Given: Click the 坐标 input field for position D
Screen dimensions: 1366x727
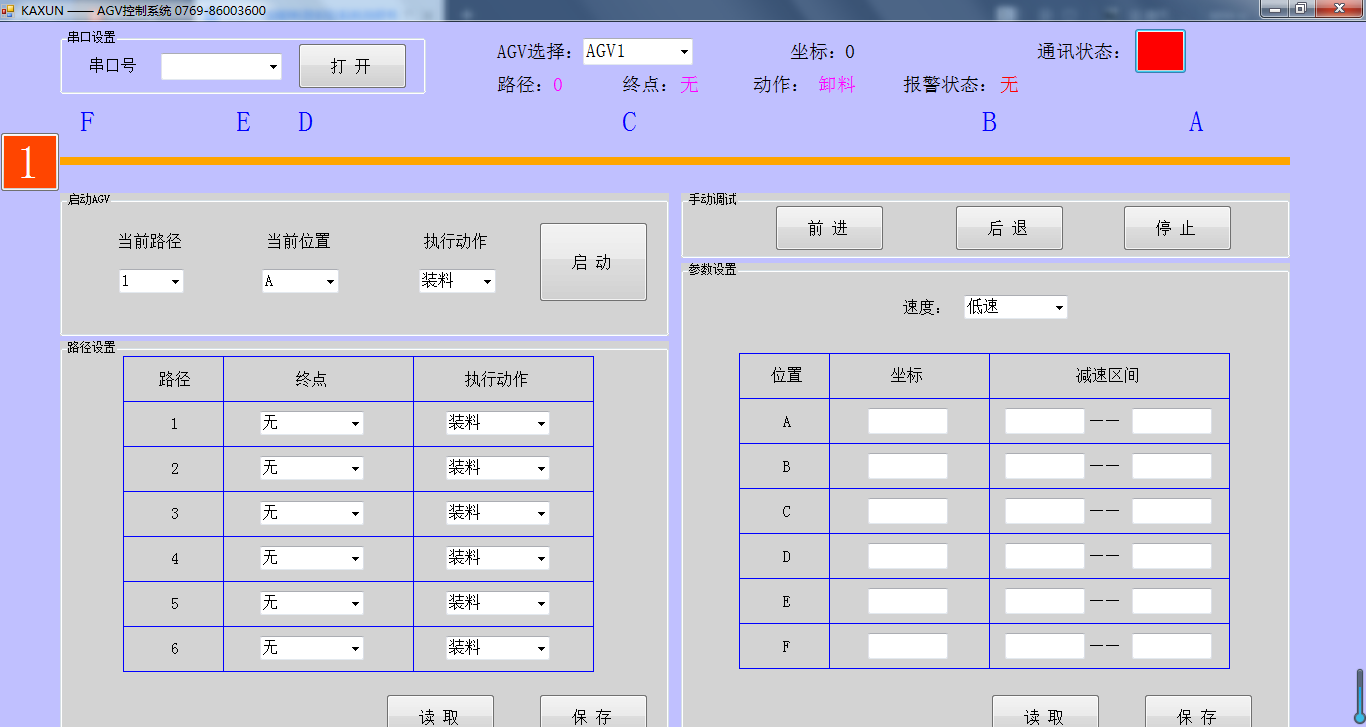Looking at the screenshot, I should coord(908,556).
